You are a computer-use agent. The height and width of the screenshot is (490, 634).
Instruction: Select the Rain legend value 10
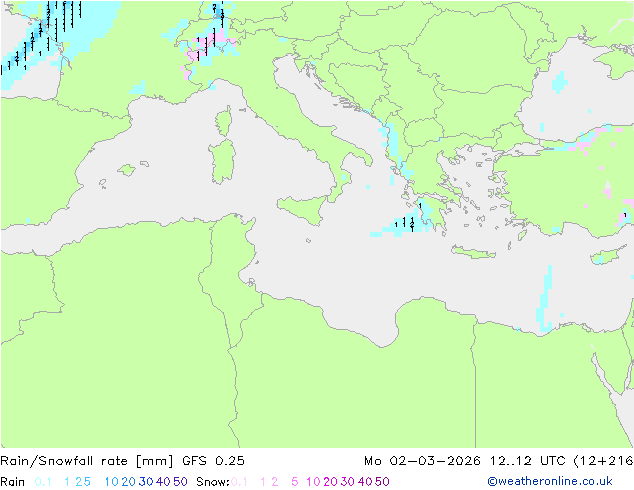coord(111,482)
